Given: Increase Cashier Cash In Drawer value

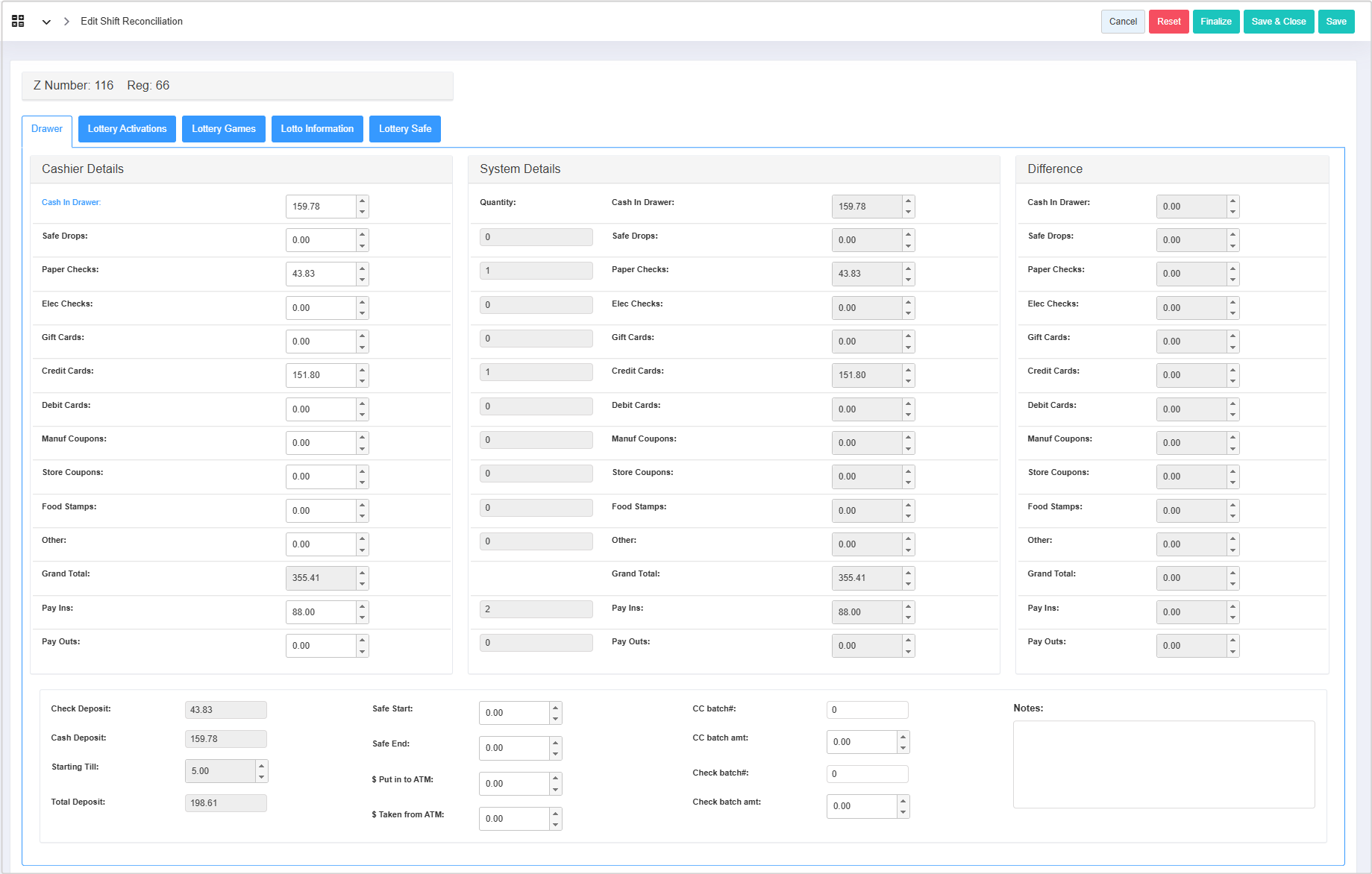Looking at the screenshot, I should click(363, 201).
